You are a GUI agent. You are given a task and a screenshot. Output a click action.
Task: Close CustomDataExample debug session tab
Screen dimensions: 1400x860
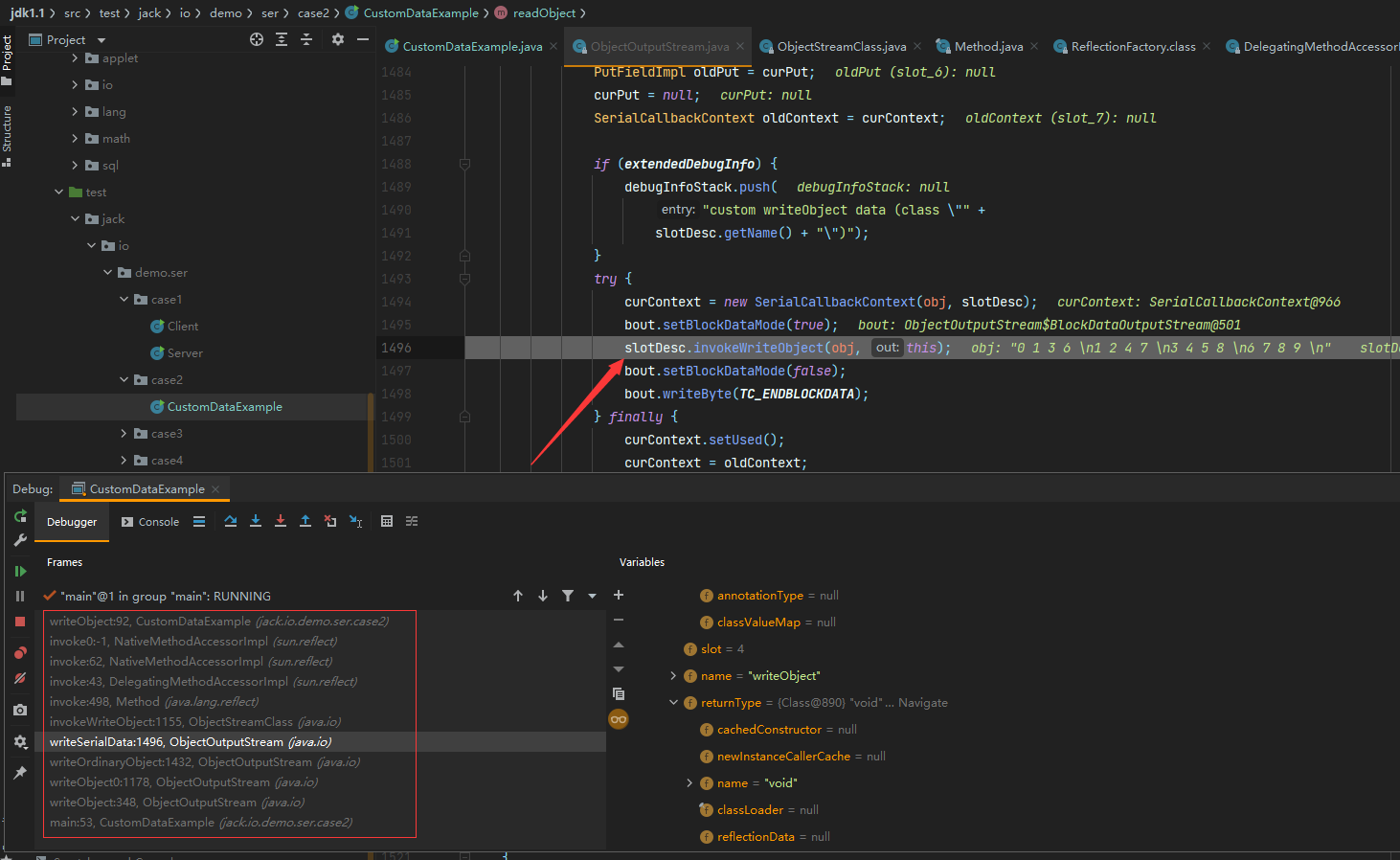pyautogui.click(x=215, y=489)
